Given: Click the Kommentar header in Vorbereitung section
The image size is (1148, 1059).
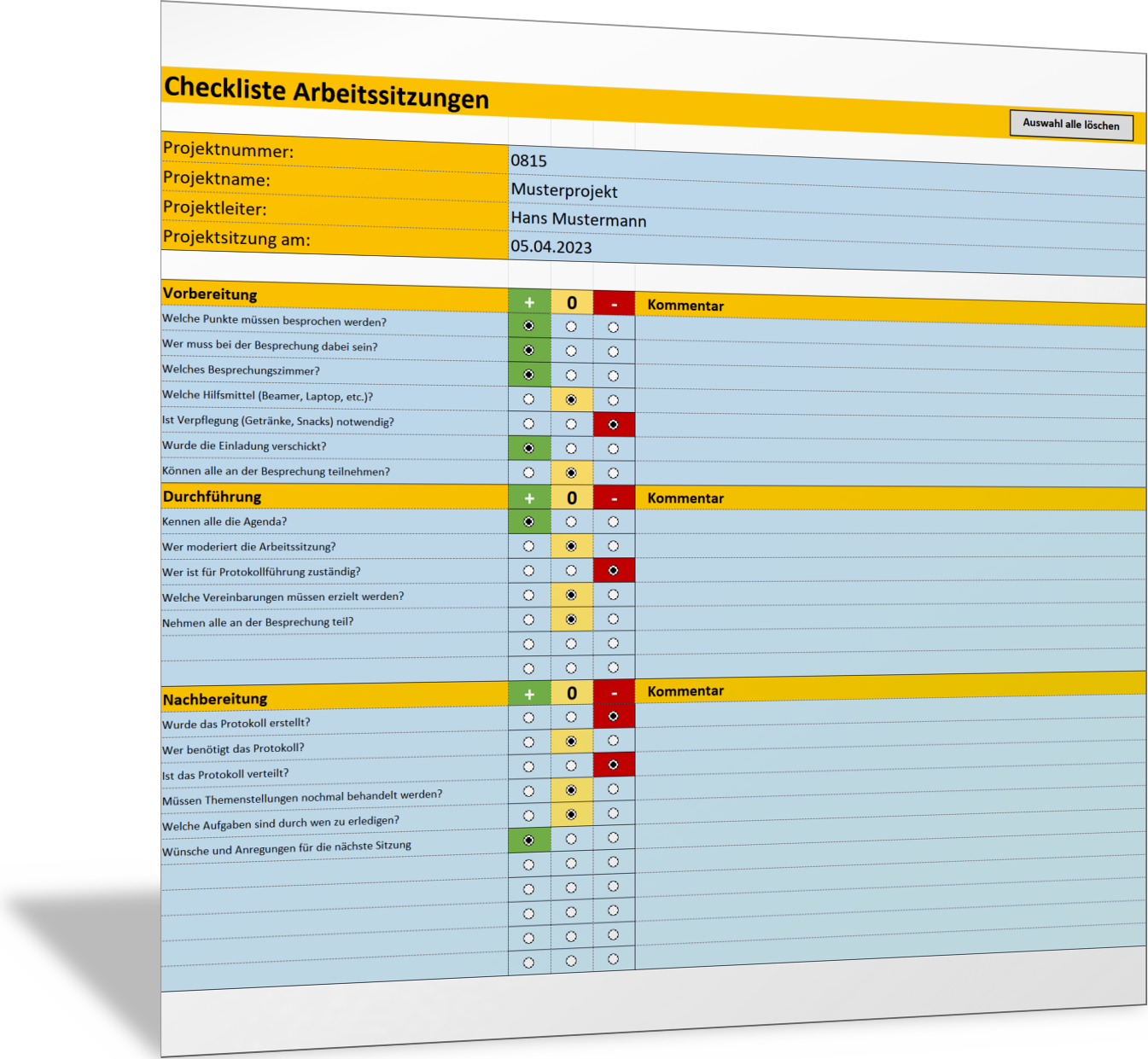Looking at the screenshot, I should [685, 305].
